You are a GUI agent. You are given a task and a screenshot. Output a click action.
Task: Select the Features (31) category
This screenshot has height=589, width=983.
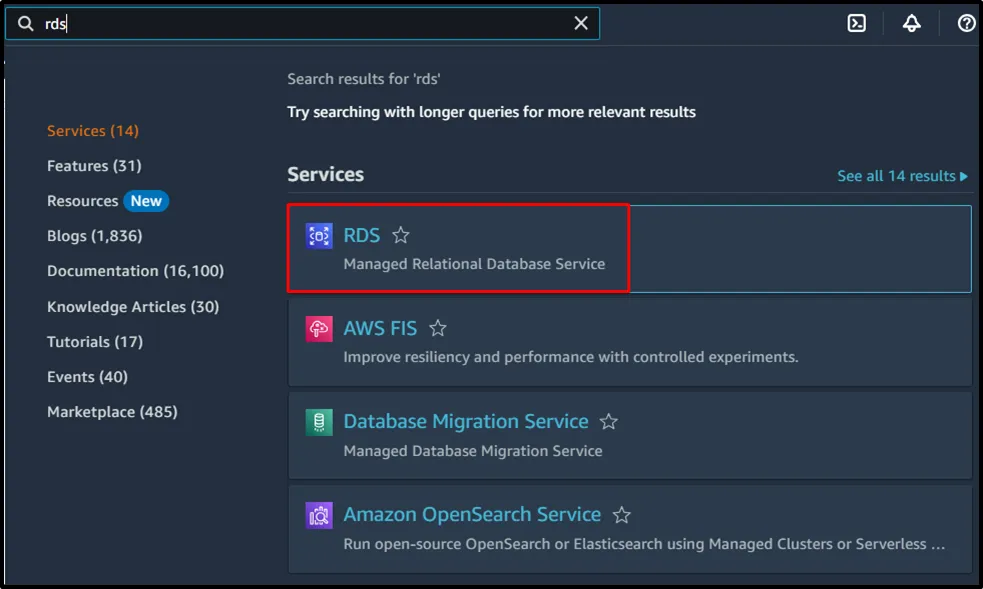pyautogui.click(x=94, y=166)
